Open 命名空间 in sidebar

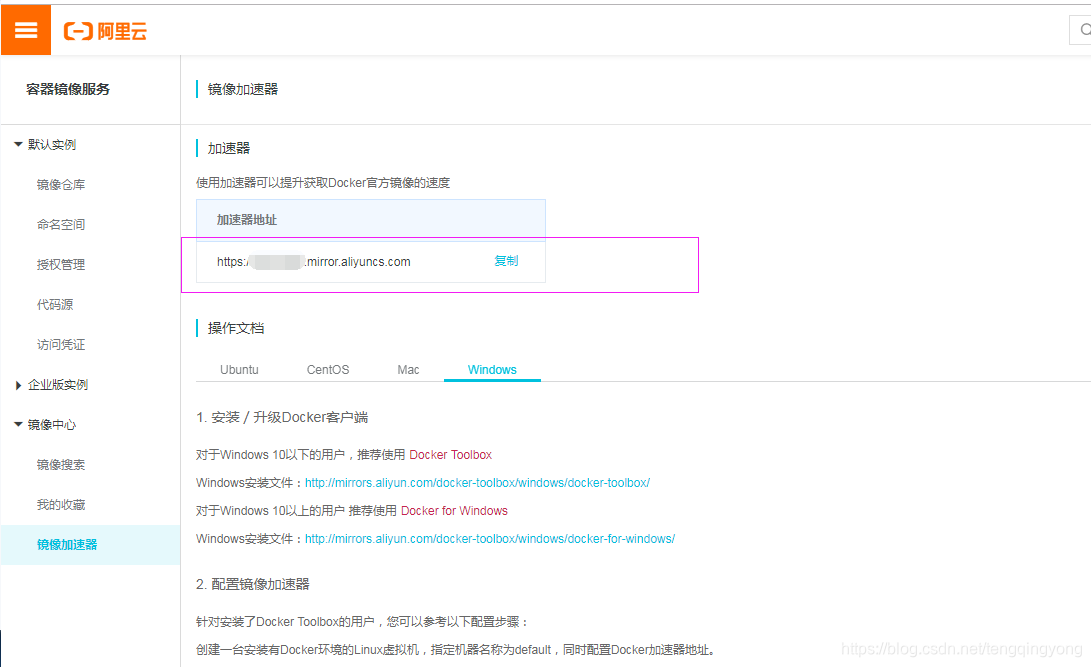click(61, 225)
